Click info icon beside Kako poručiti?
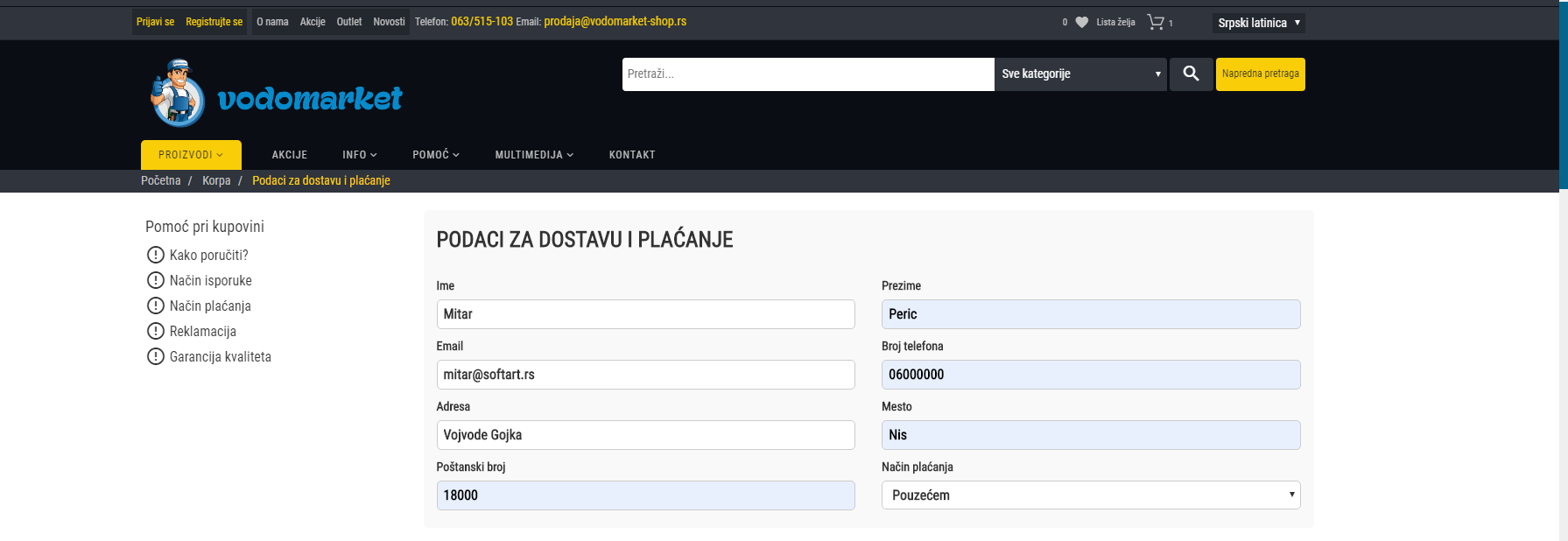 point(156,255)
